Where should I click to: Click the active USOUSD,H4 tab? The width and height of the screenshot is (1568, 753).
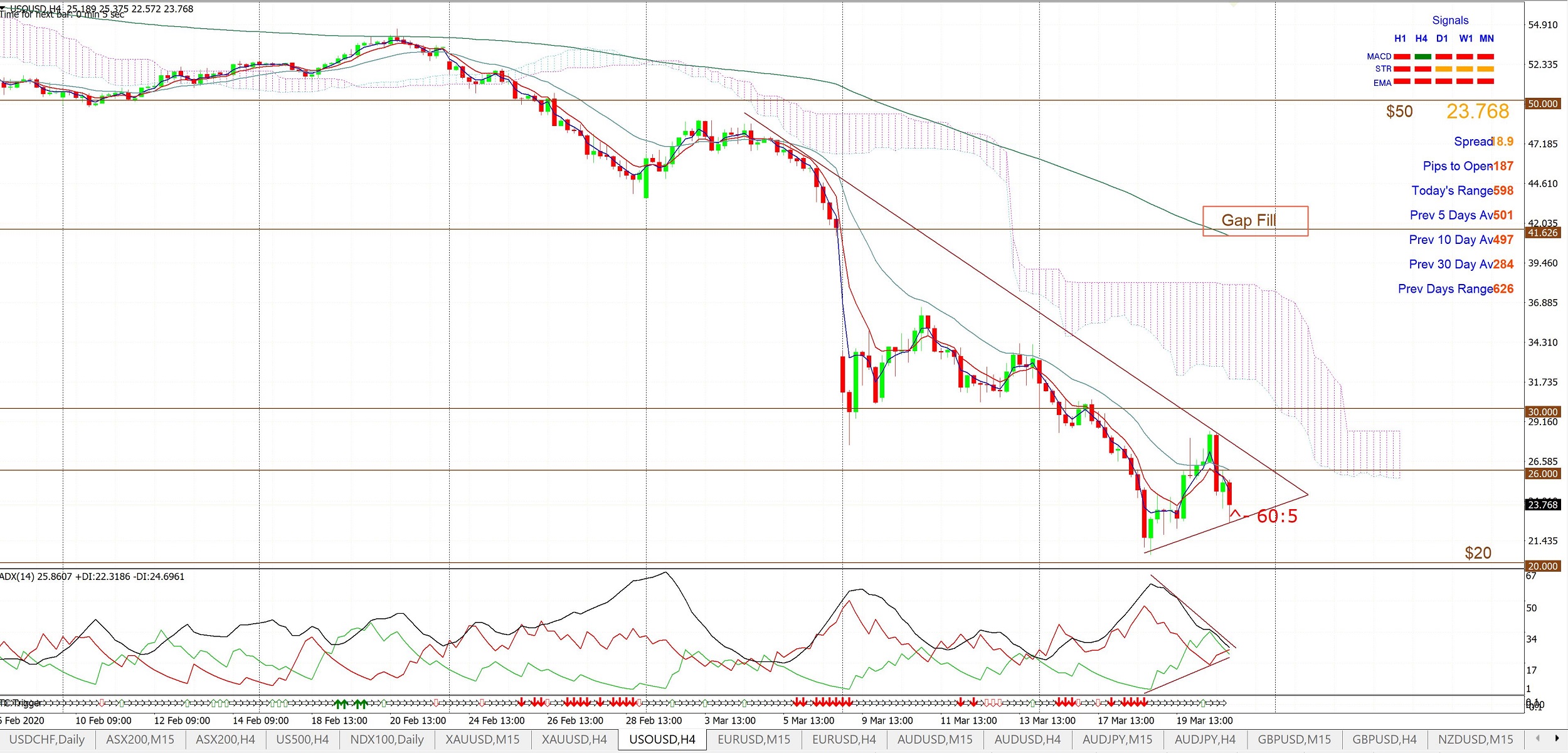[x=662, y=739]
